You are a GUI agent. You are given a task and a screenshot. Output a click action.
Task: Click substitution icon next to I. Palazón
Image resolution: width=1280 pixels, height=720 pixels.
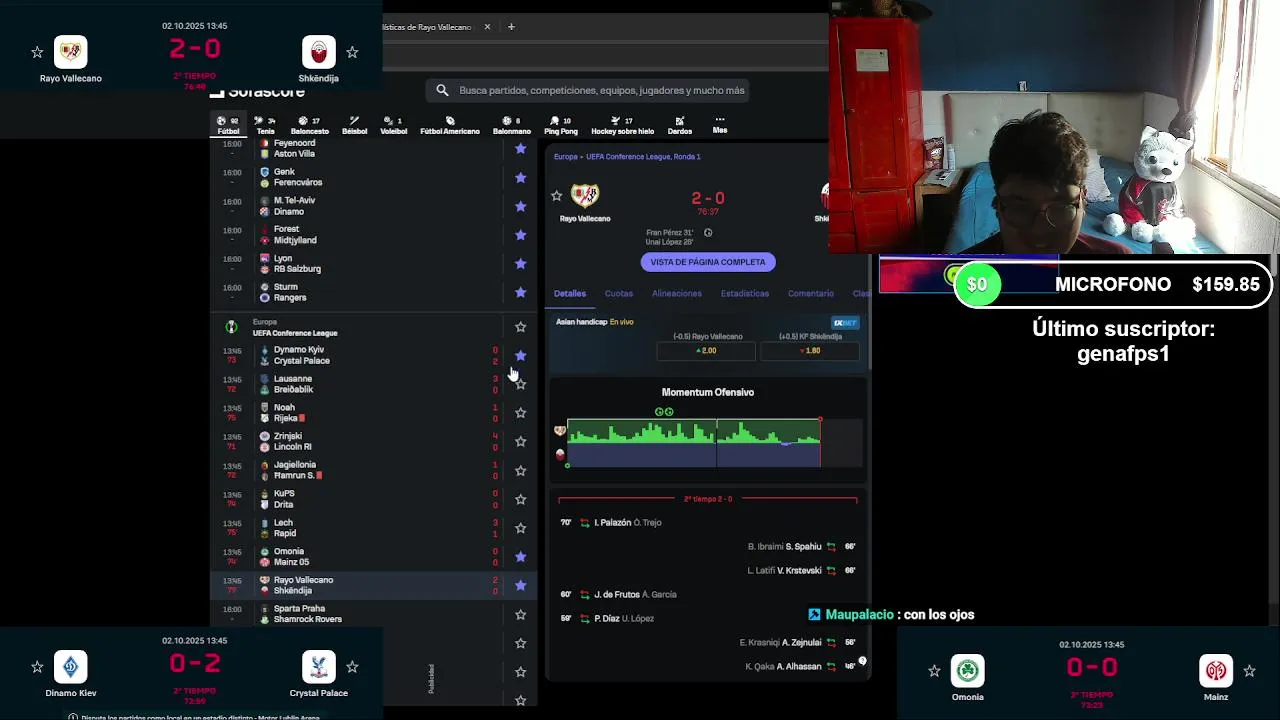coord(585,523)
